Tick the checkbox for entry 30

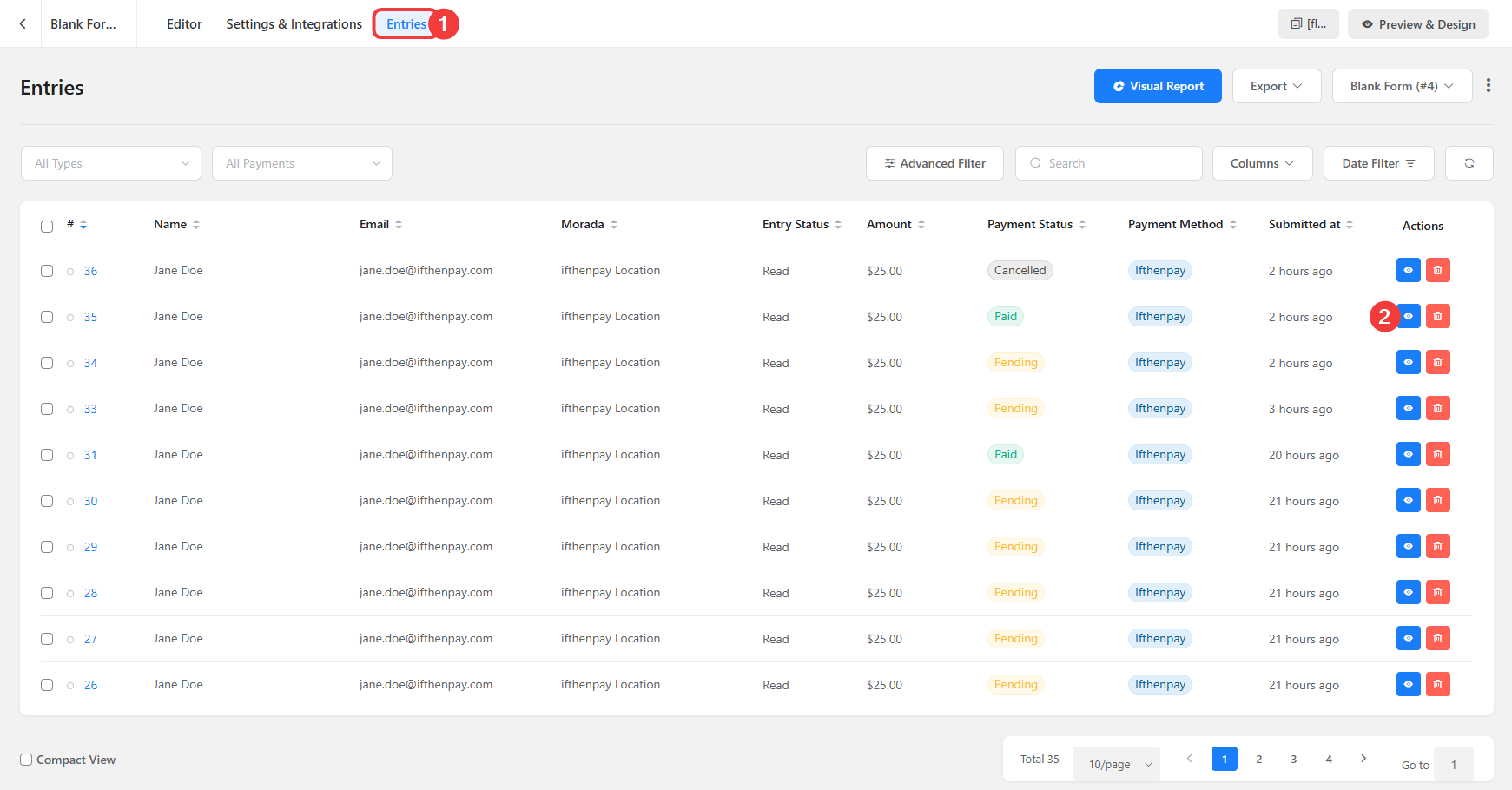point(47,501)
